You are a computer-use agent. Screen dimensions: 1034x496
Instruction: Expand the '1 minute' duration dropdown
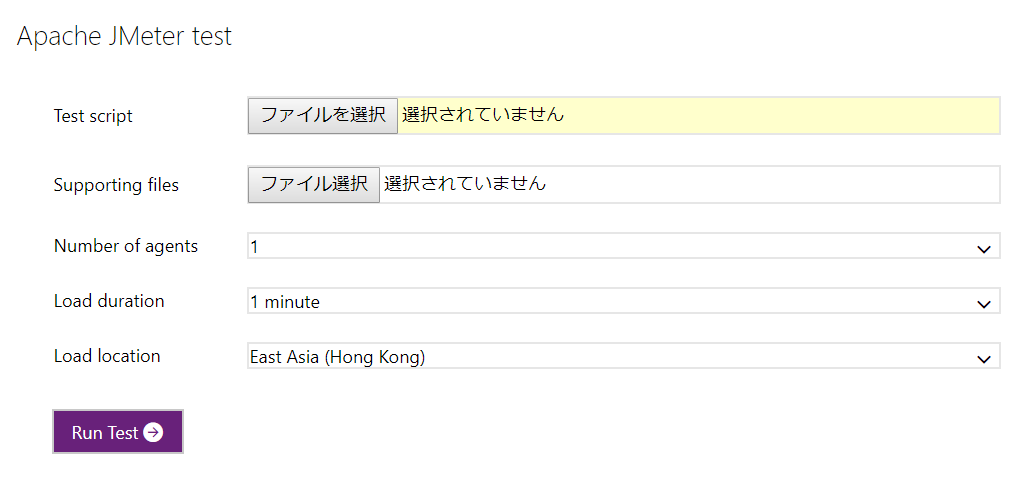point(624,301)
